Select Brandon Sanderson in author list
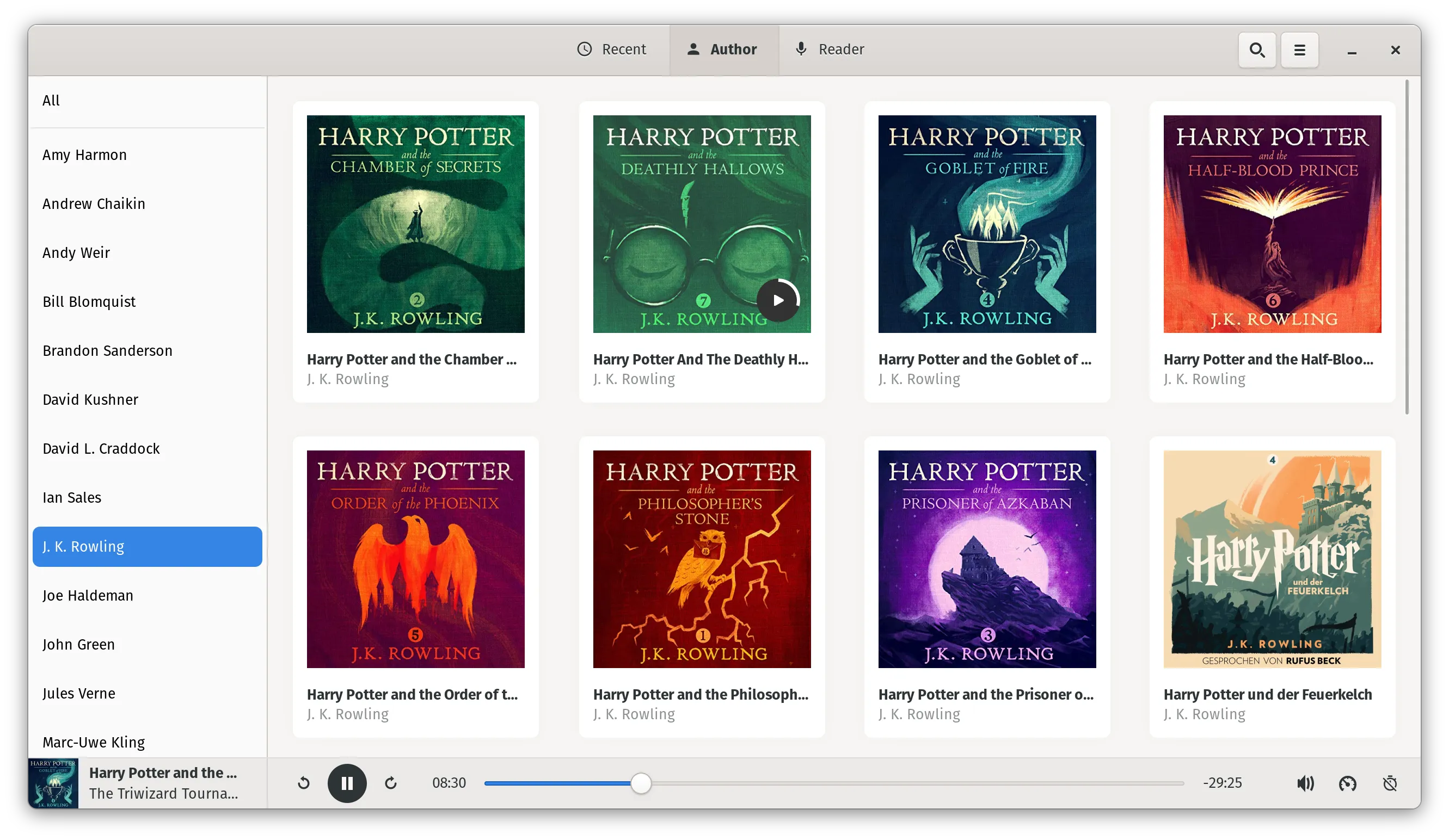Viewport: 1449px width, 840px height. point(108,350)
